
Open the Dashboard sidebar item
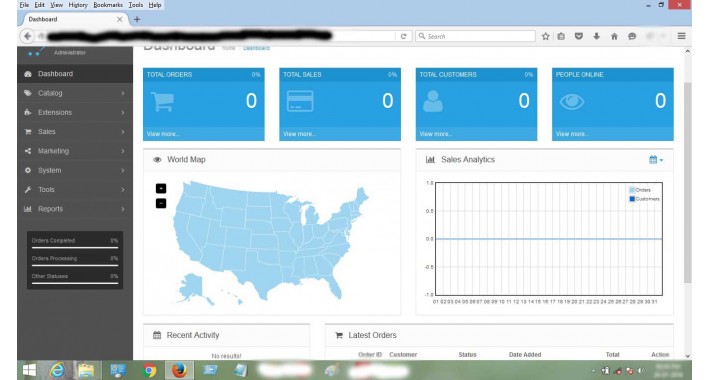pos(75,74)
